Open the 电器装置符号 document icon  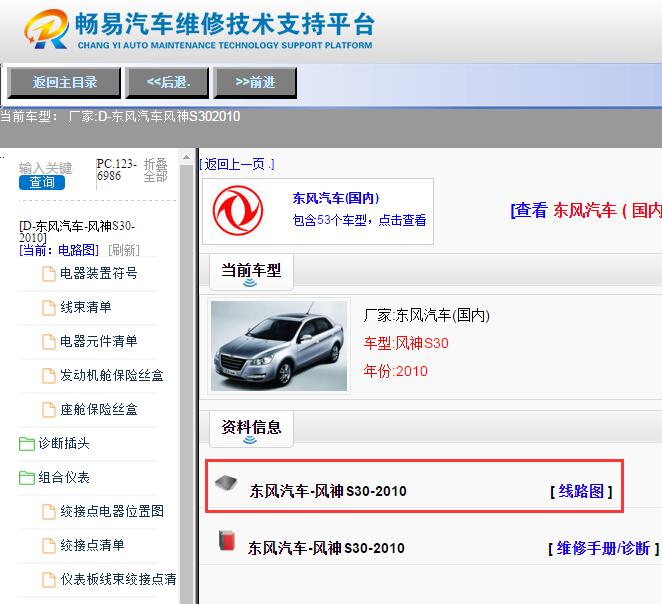[x=49, y=274]
